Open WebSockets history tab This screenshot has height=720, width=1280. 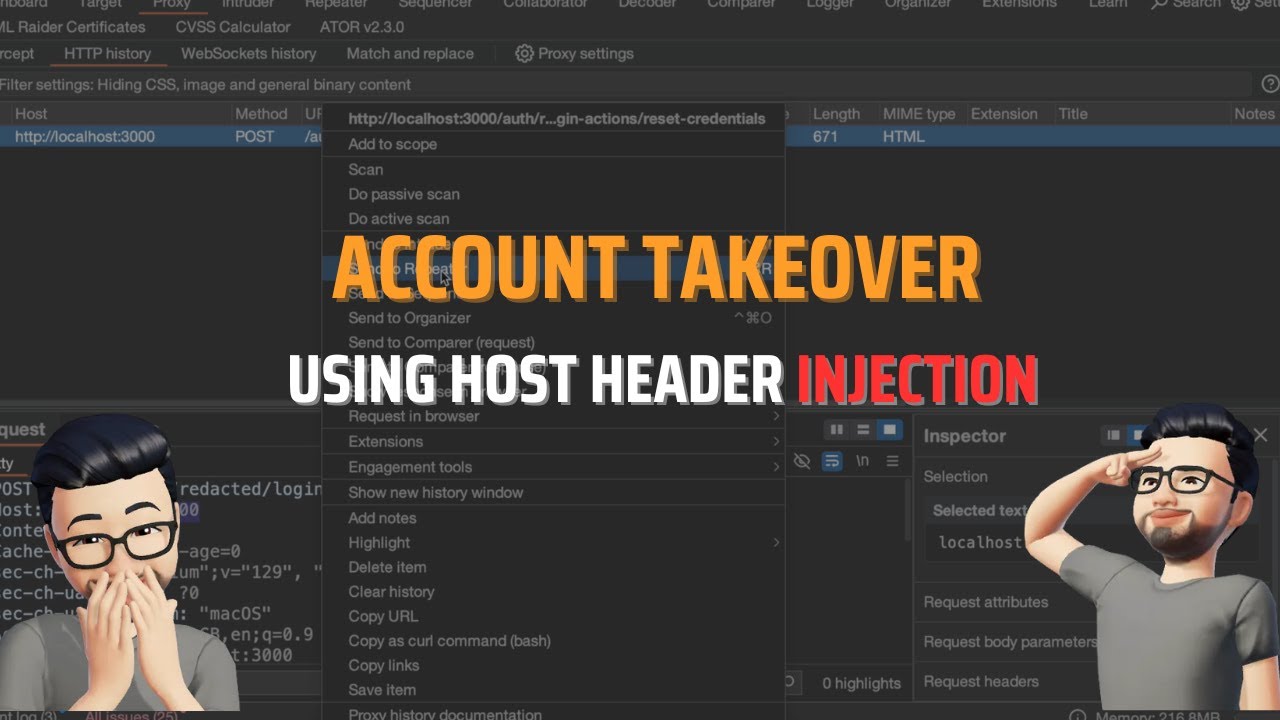point(248,53)
